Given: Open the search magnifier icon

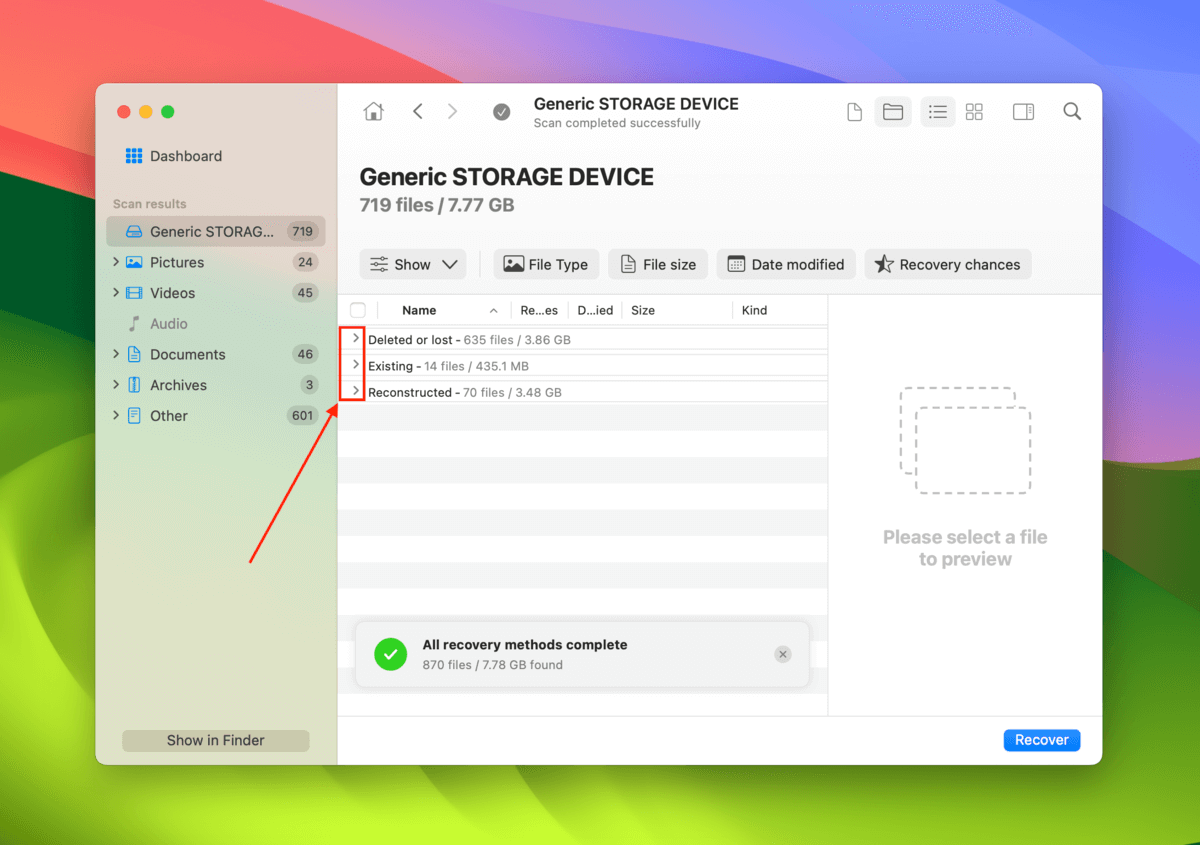Looking at the screenshot, I should [1072, 112].
